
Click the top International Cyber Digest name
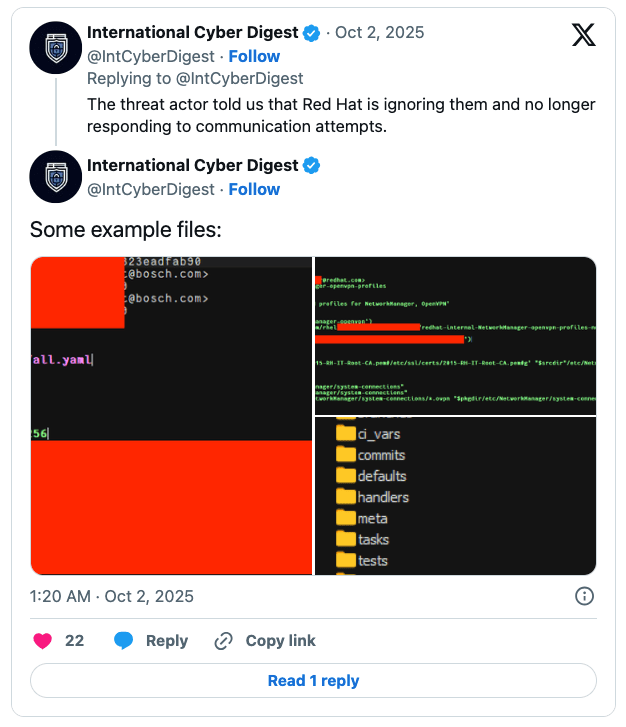tap(193, 33)
